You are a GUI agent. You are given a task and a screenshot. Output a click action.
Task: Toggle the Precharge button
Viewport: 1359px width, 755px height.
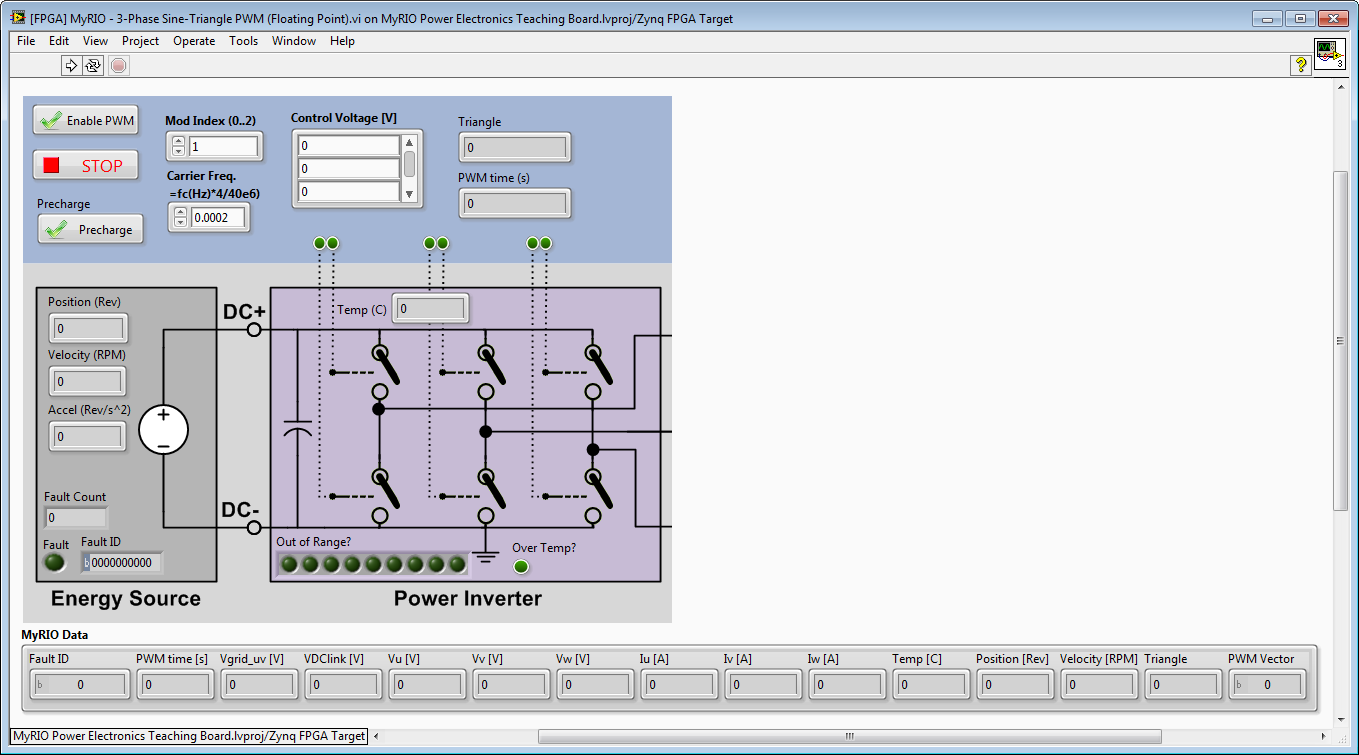point(90,229)
